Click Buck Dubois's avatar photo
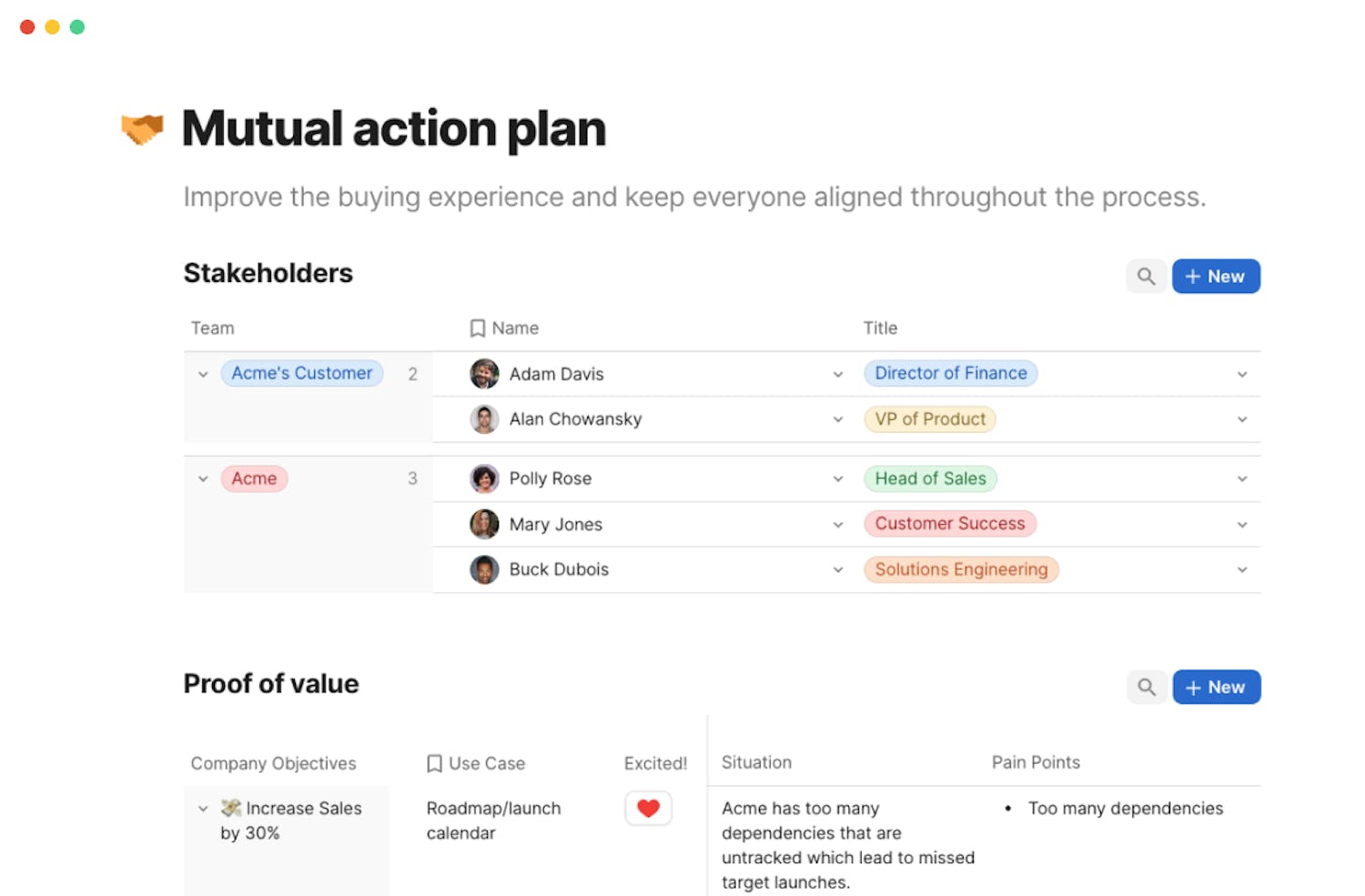This screenshot has width=1365, height=896. pyautogui.click(x=484, y=569)
